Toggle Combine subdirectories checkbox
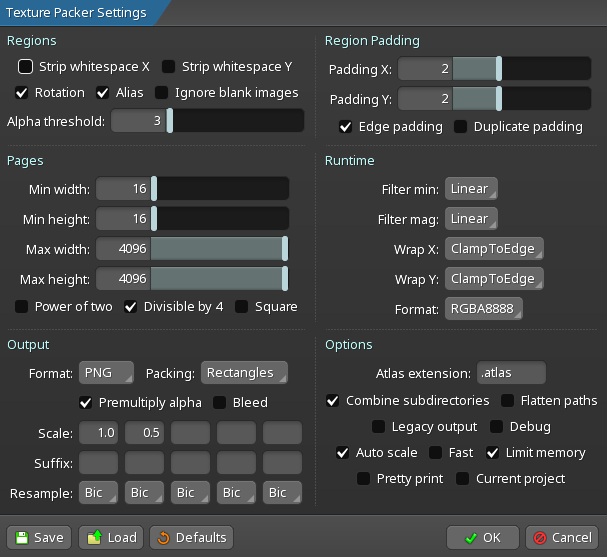Viewport: 607px width, 557px height. click(333, 401)
